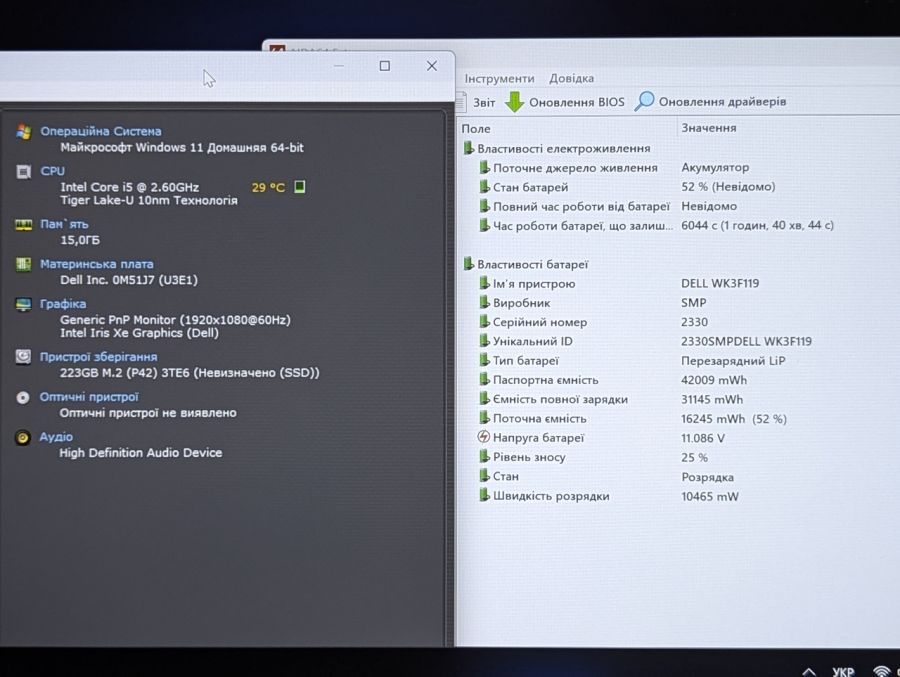Click the value DELL WK3F119
900x677 pixels.
(x=720, y=283)
